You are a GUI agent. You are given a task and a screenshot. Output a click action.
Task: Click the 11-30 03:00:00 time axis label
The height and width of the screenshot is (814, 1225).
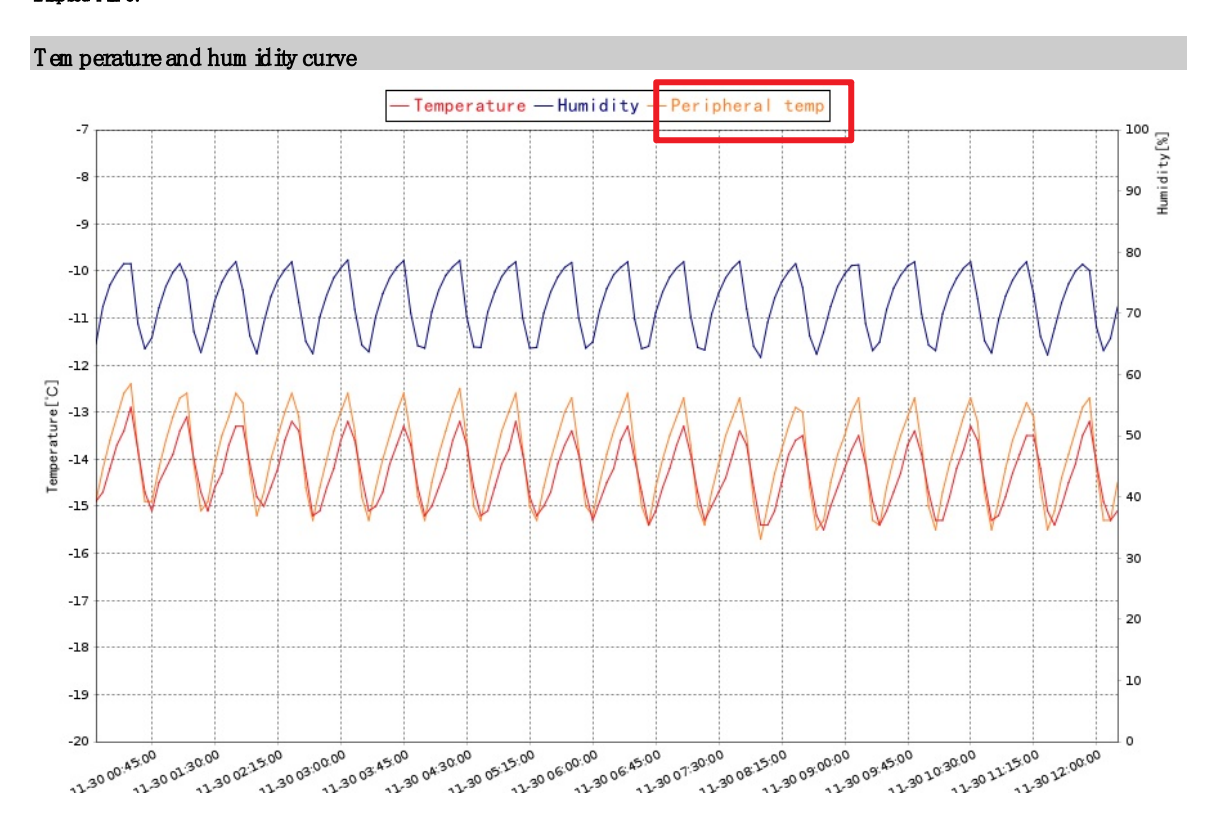pos(304,772)
